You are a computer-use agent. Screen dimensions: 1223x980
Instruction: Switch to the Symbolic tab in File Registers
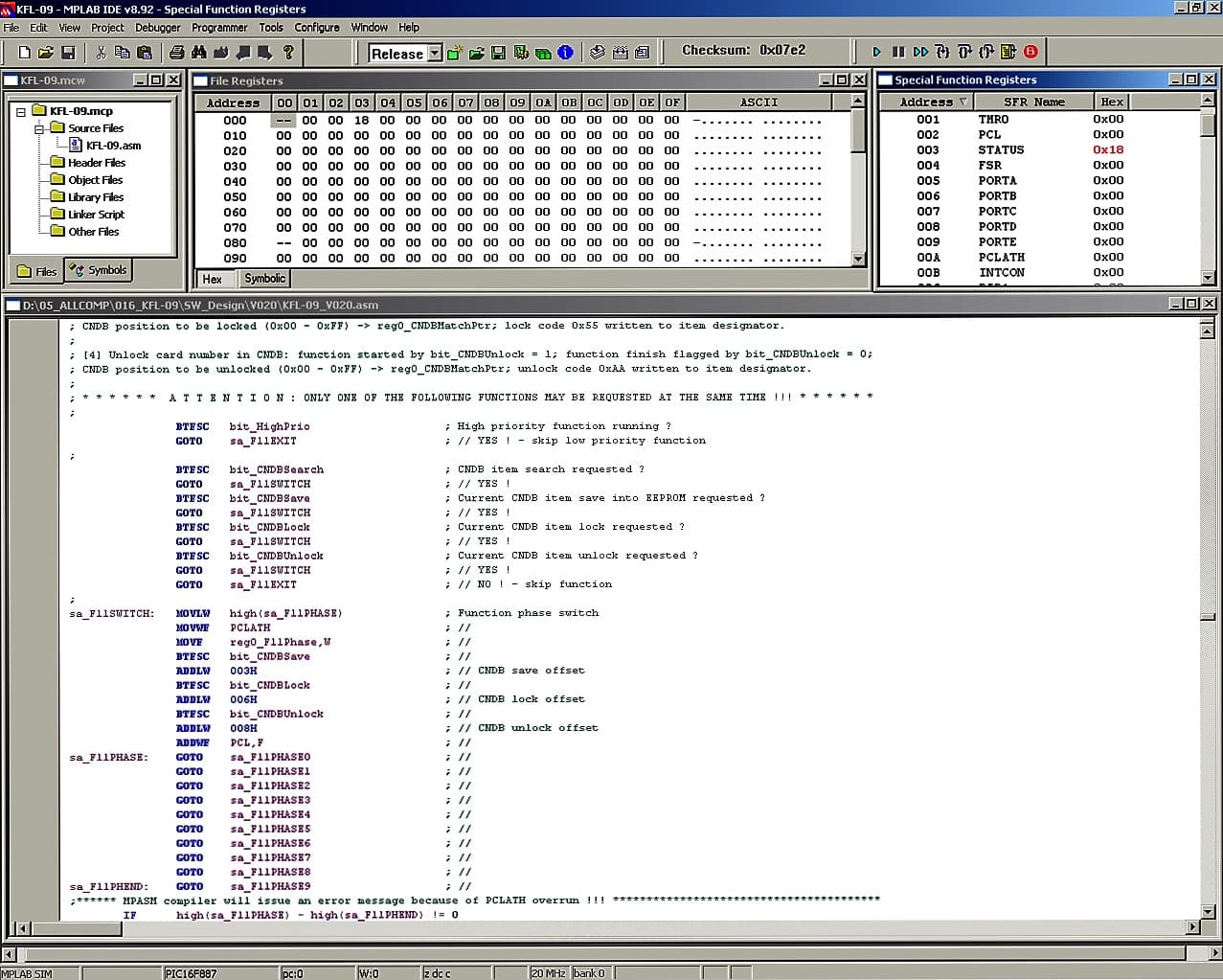click(x=264, y=279)
